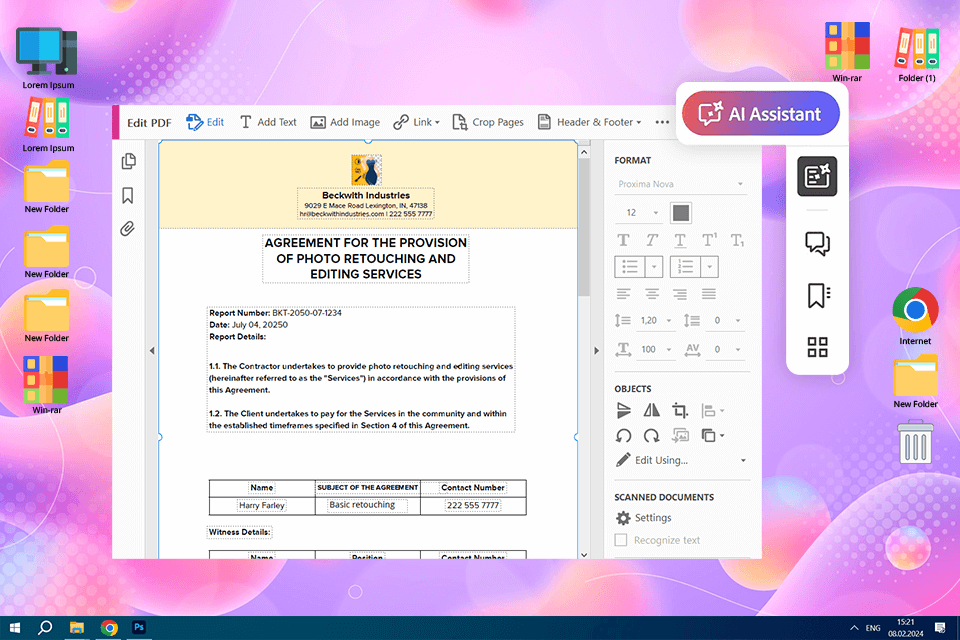Image resolution: width=960 pixels, height=640 pixels.
Task: Rotate object counterclockwise
Action: (623, 435)
